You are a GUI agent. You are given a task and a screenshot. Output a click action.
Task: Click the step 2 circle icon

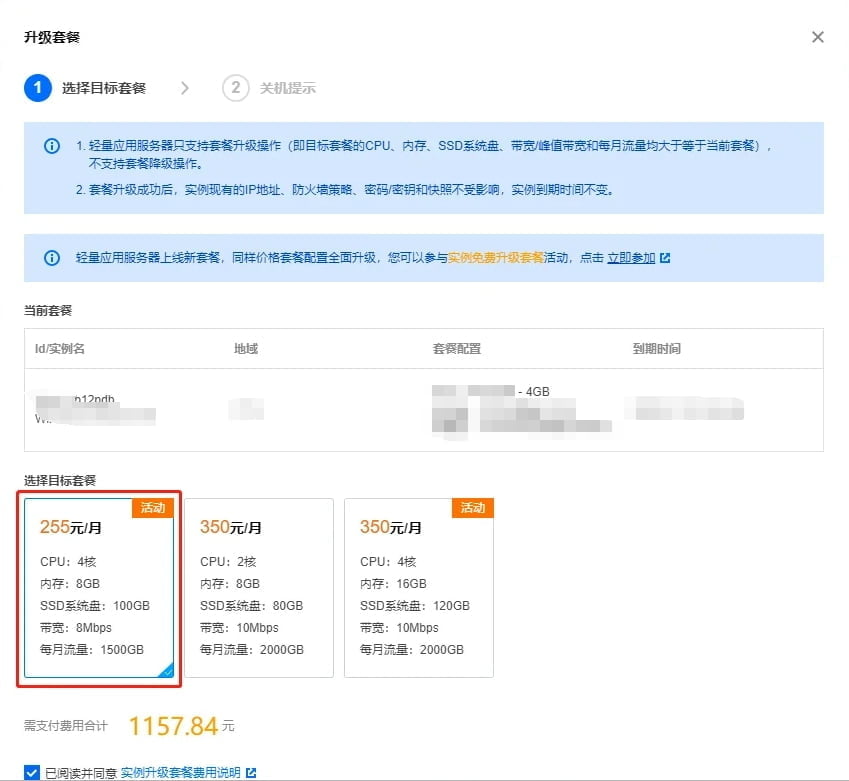[x=235, y=88]
